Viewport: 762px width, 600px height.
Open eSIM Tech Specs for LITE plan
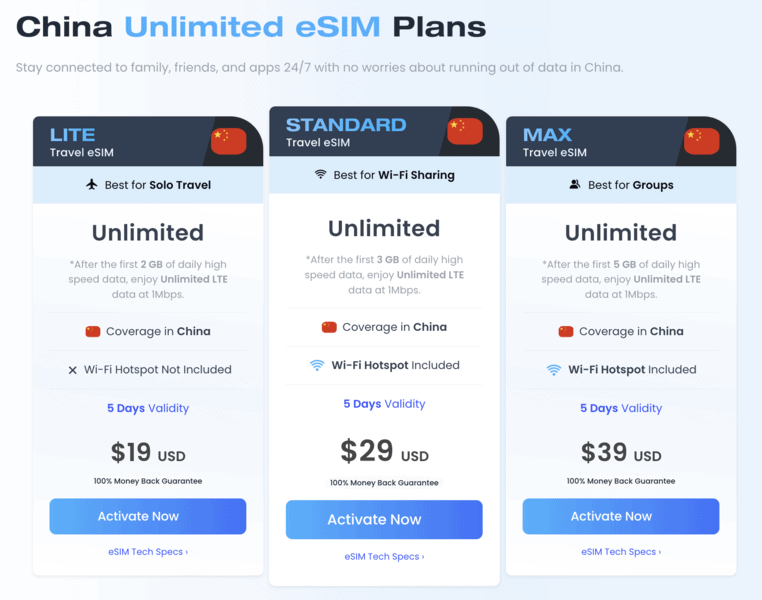[x=148, y=552]
